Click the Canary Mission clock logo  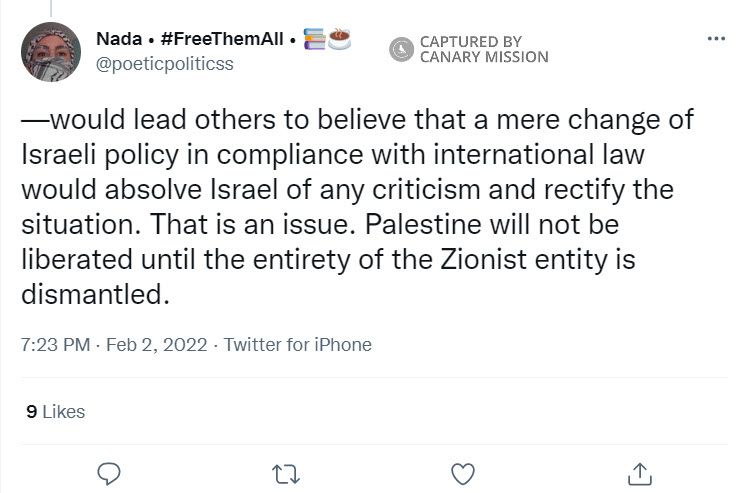click(x=402, y=49)
